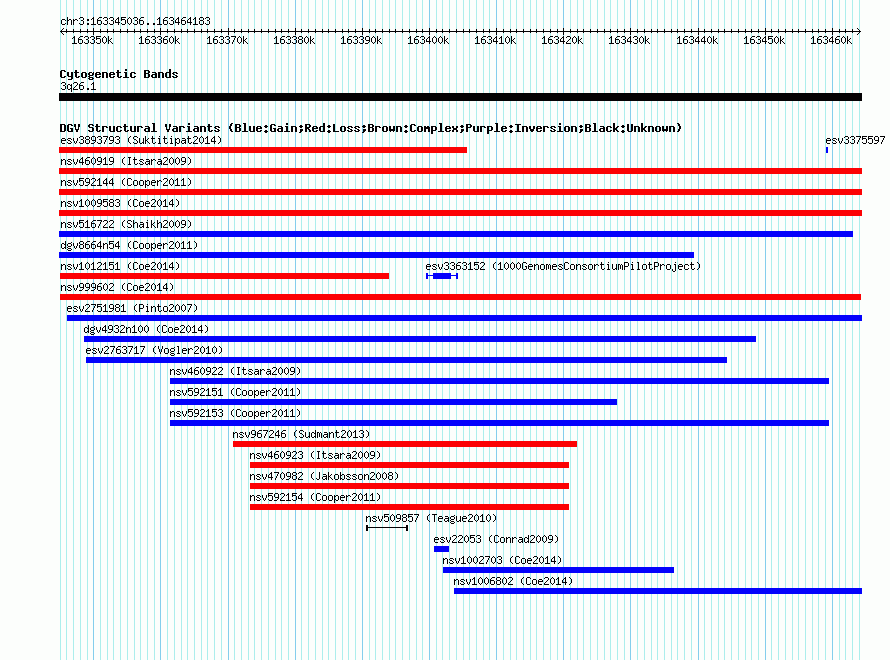The image size is (890, 660).
Task: Select the esv3363152 small blue glyph
Action: pyautogui.click(x=442, y=276)
